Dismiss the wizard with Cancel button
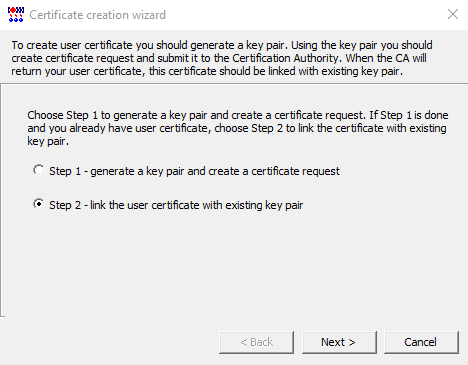The image size is (468, 365). 421,342
